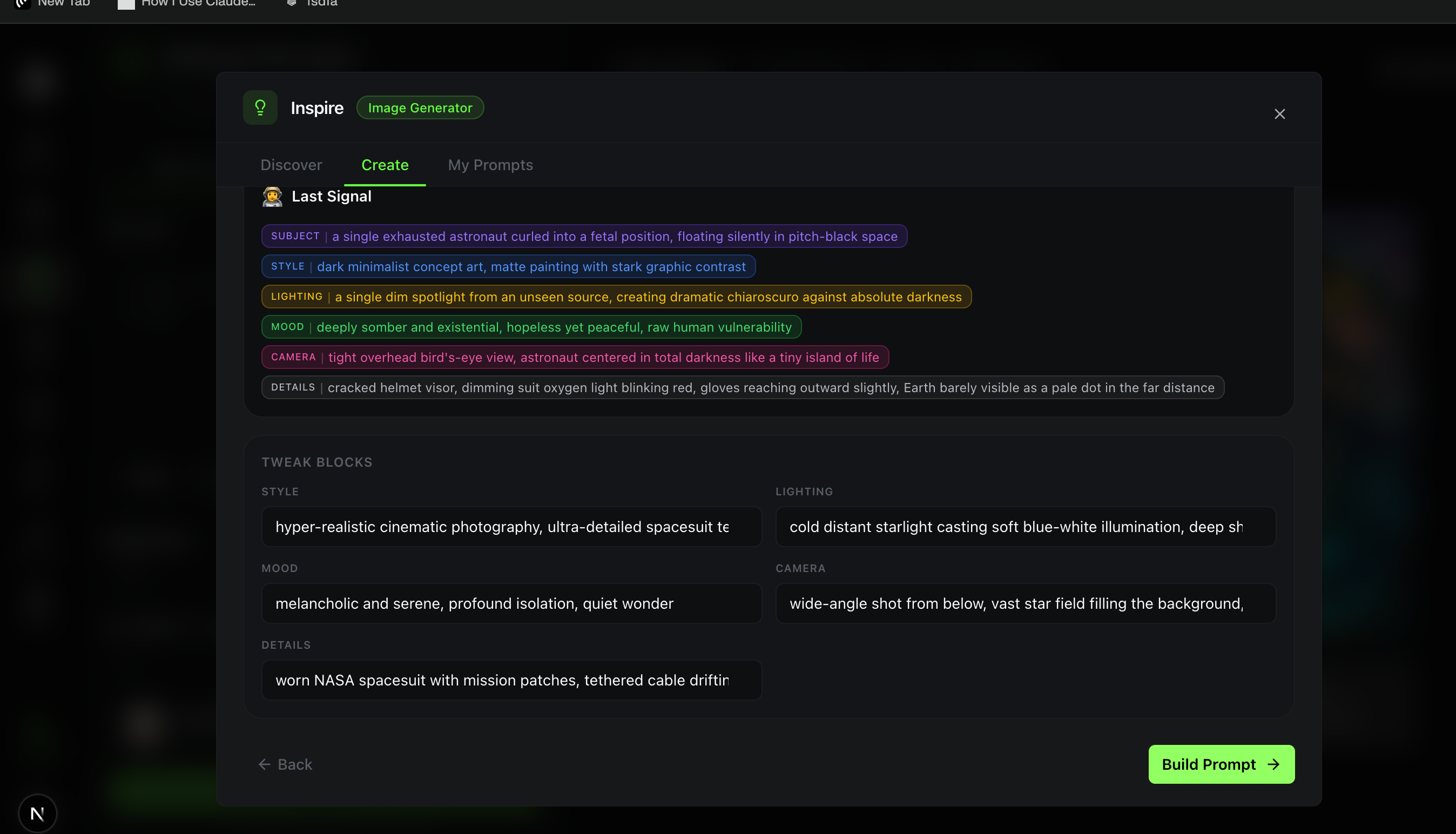Viewport: 1456px width, 834px height.
Task: Click the STYLE tweak input field
Action: (x=511, y=527)
